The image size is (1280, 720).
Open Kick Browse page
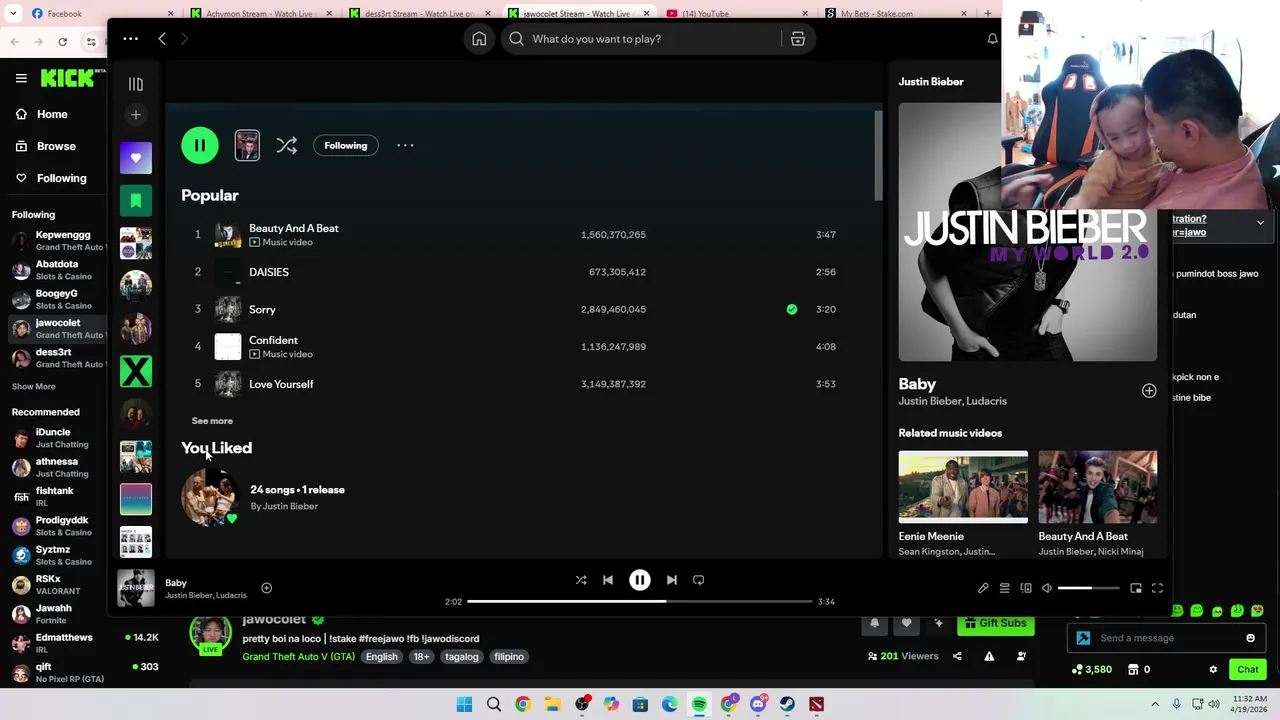(x=45, y=146)
